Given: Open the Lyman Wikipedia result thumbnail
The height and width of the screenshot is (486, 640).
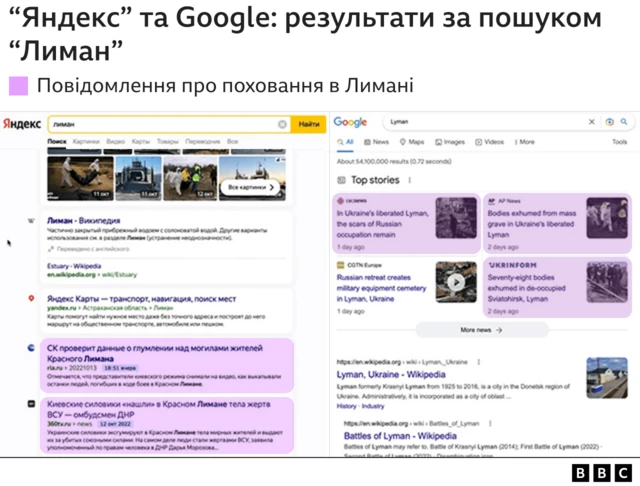Looking at the screenshot, I should (607, 378).
